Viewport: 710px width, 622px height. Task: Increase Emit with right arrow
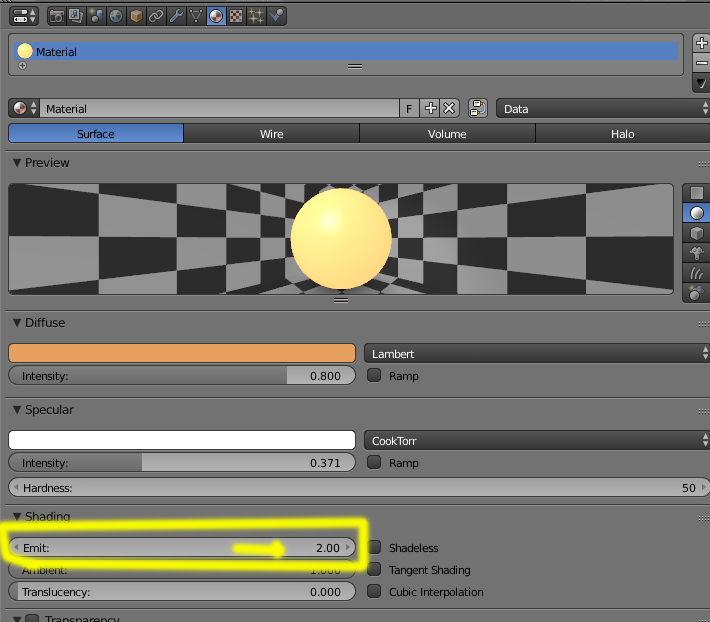pyautogui.click(x=348, y=547)
